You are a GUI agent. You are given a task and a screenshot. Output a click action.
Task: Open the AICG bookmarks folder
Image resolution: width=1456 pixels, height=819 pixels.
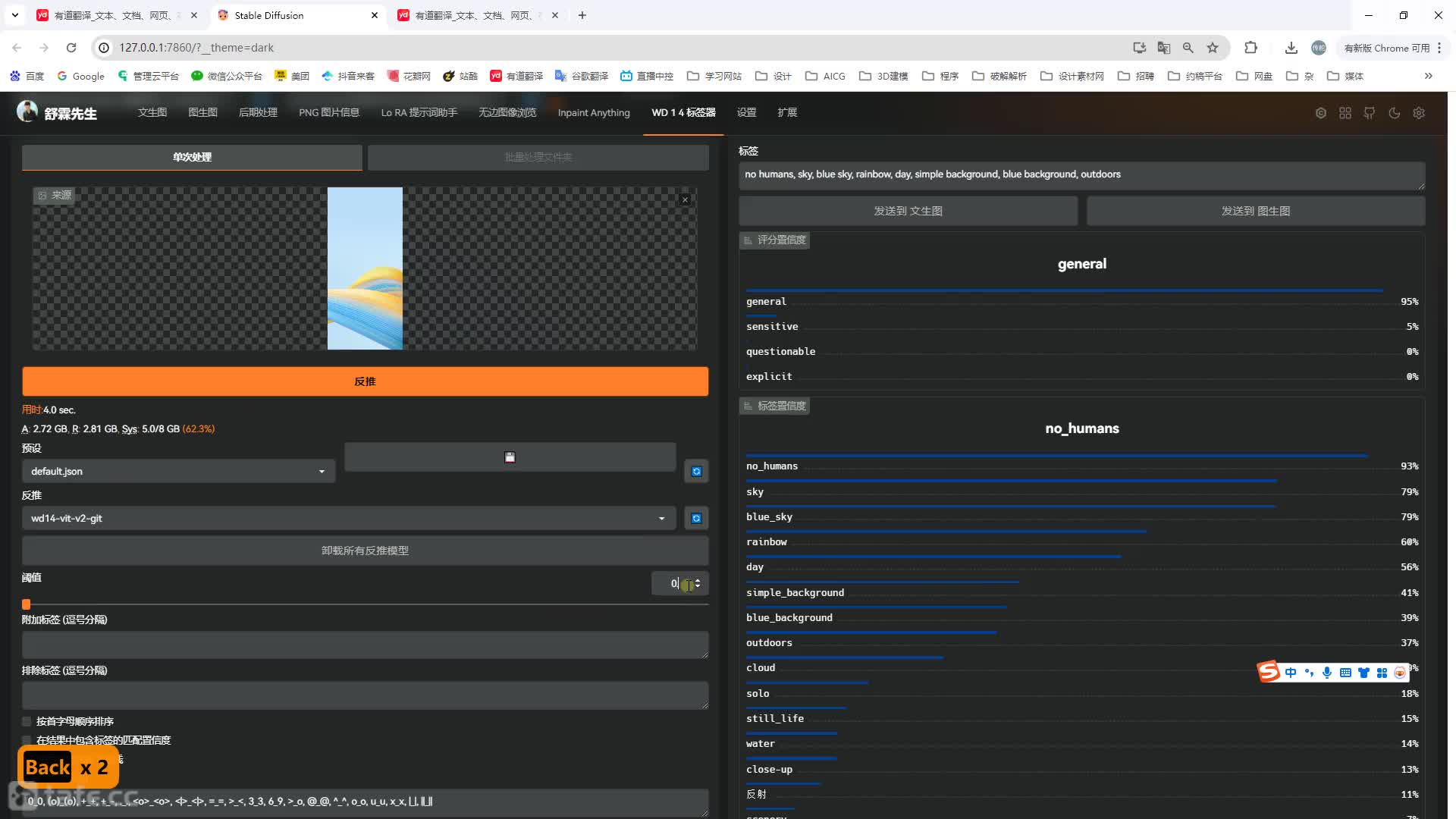pos(825,76)
